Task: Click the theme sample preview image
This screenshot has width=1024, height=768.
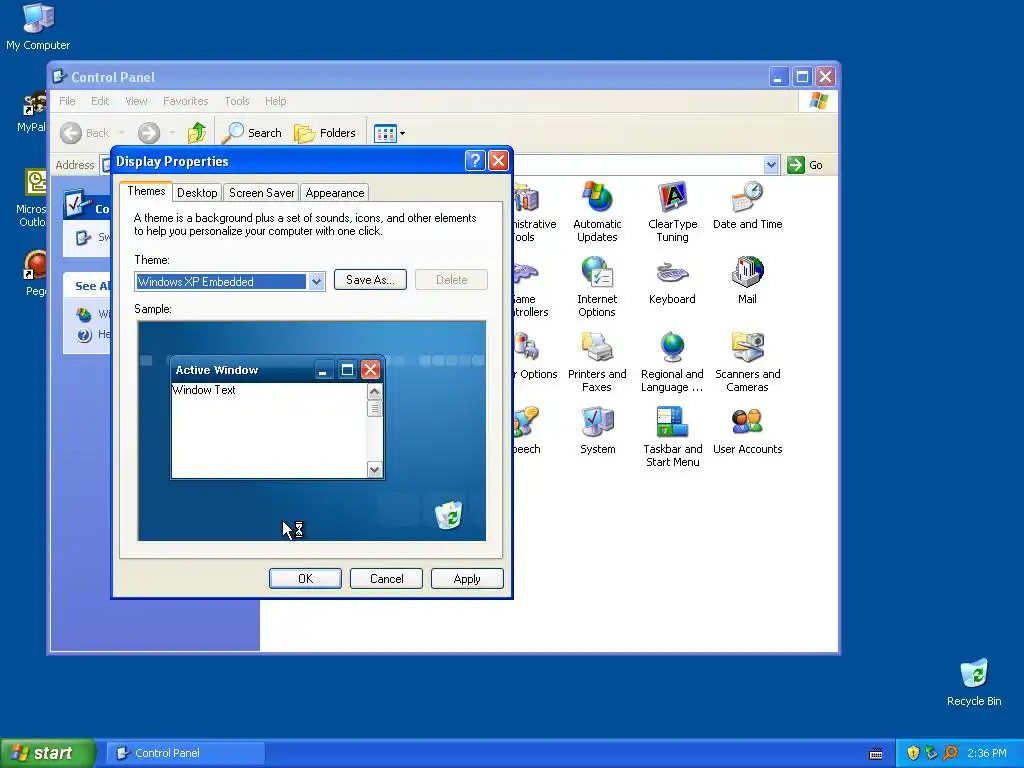Action: (312, 431)
